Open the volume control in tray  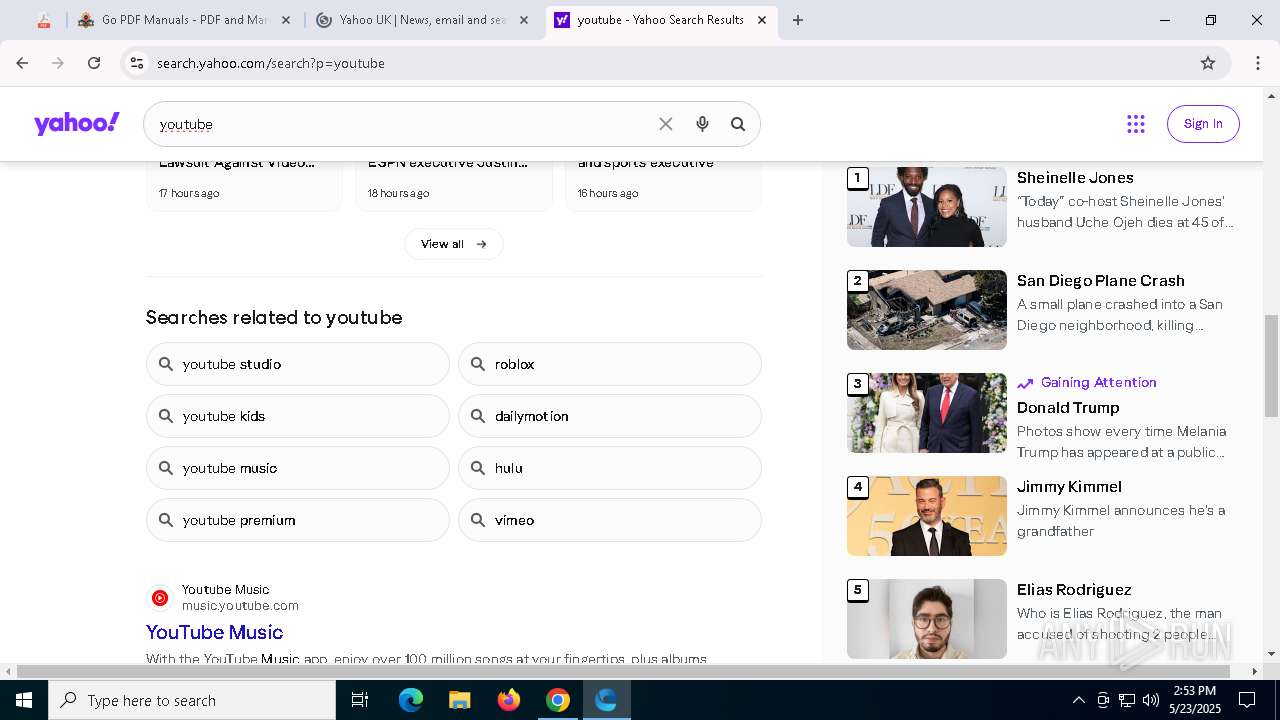pos(1151,700)
